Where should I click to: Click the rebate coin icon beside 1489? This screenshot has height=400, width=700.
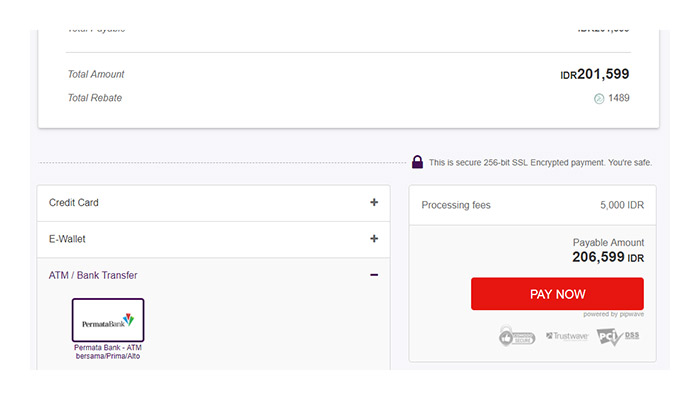(x=599, y=99)
